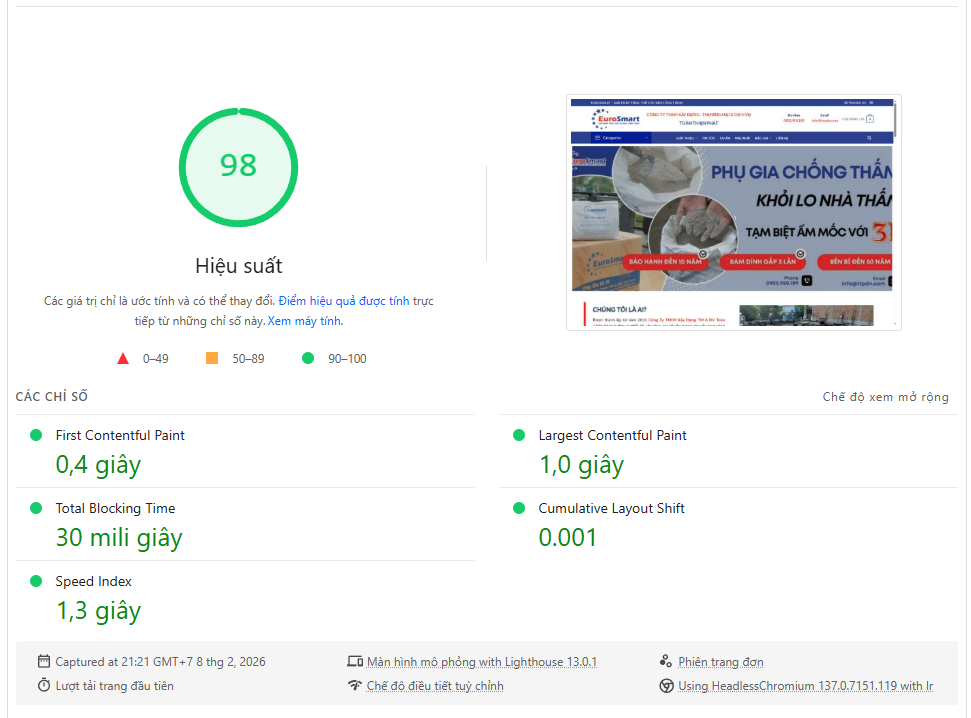Expand the First Contentful Paint metric
971x718 pixels.
(x=245, y=451)
